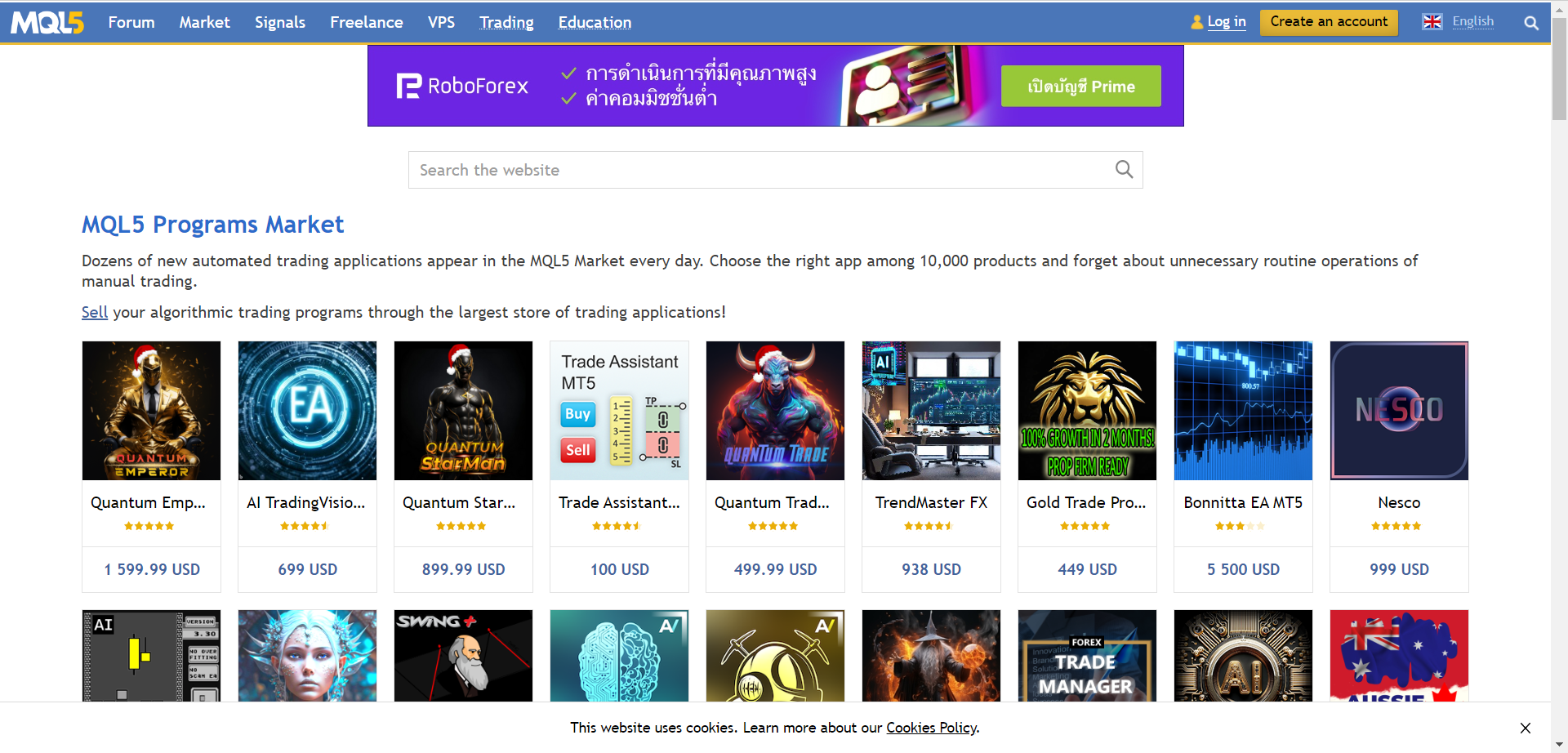Click the RoboForex logo in banner
Screen dimensions: 1568x753
click(462, 86)
